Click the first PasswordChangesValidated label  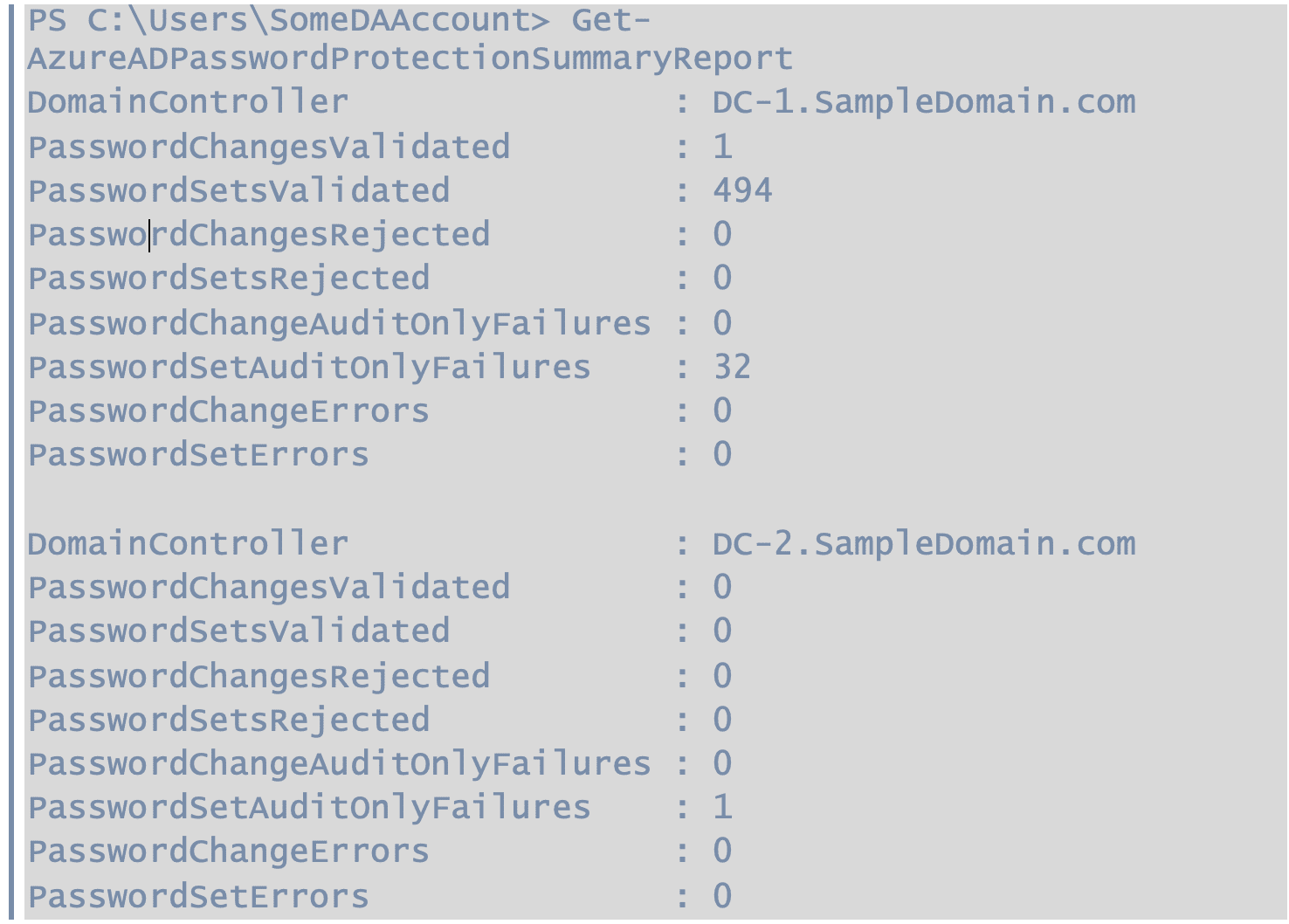click(x=269, y=147)
